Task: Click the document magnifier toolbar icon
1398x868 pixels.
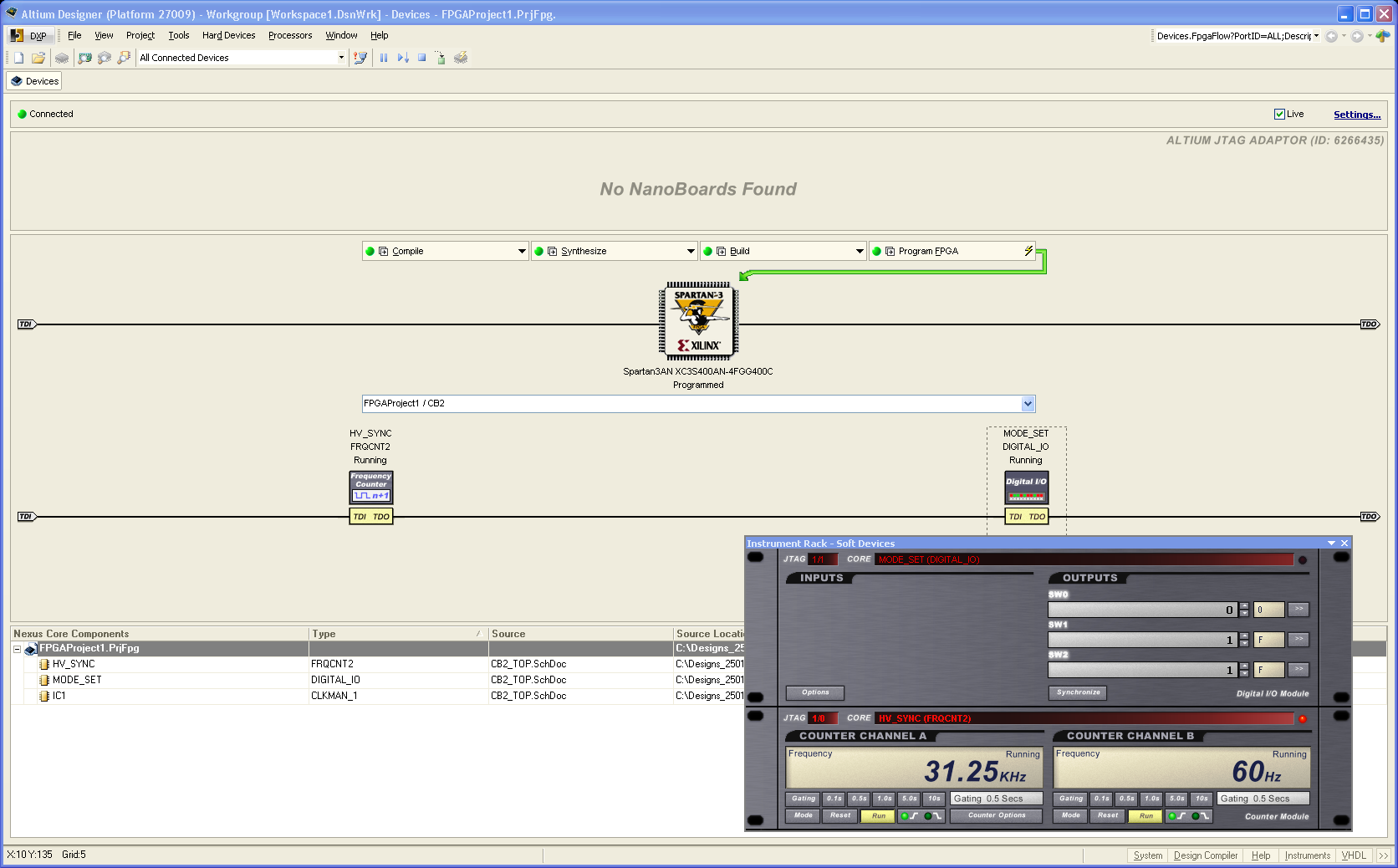Action: [x=124, y=58]
